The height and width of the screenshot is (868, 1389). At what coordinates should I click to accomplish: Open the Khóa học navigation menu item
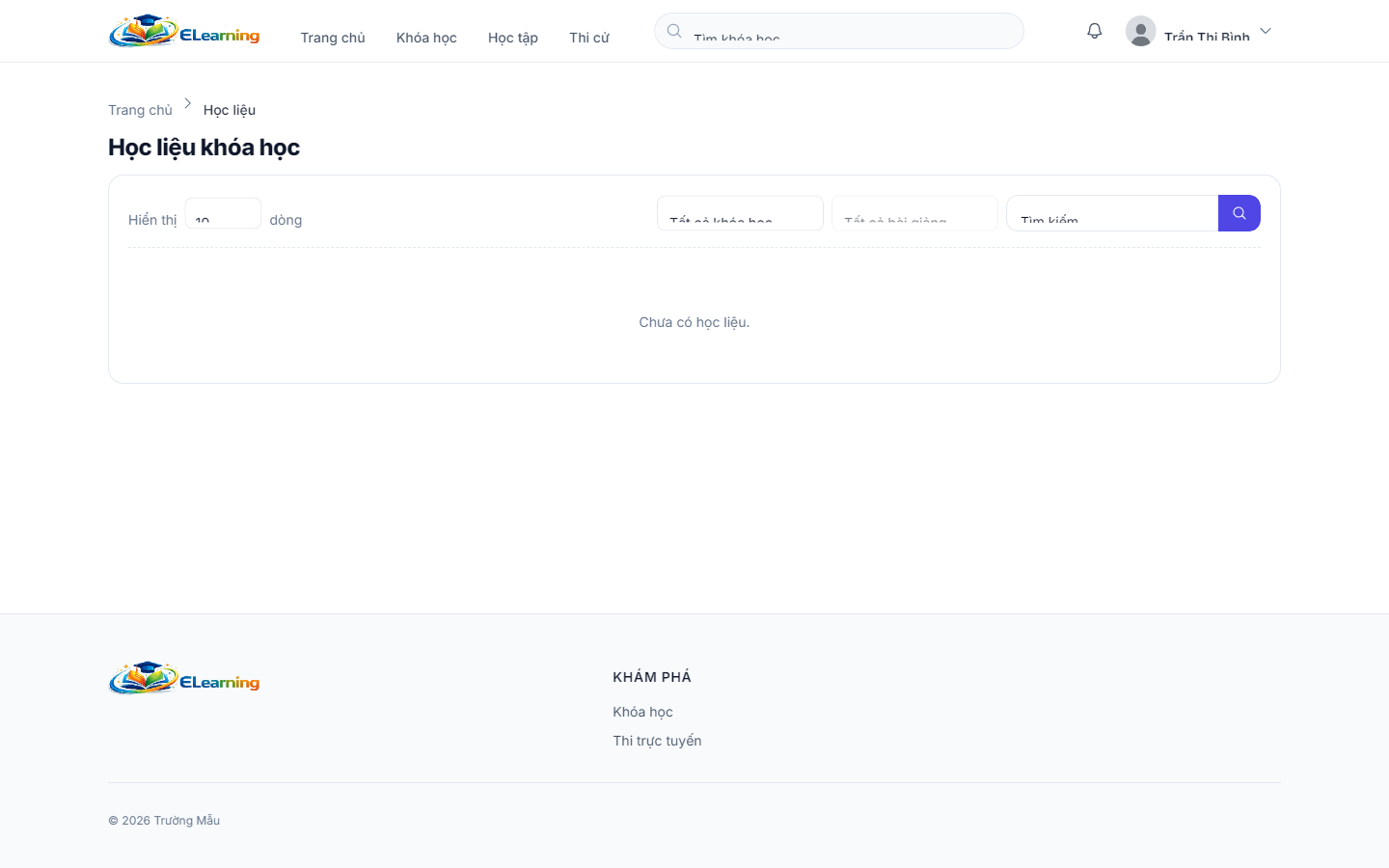tap(426, 38)
